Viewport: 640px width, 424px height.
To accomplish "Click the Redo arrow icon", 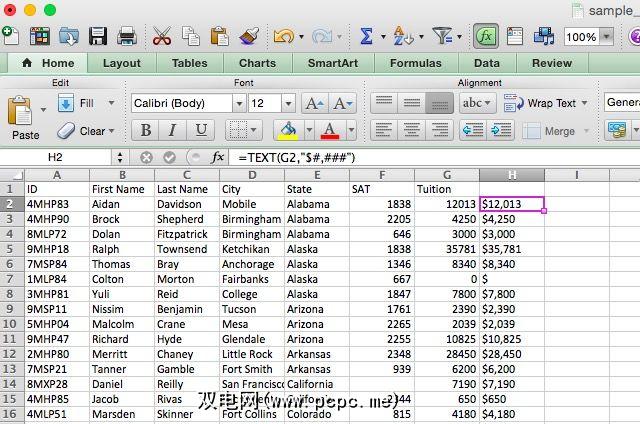I will click(322, 37).
